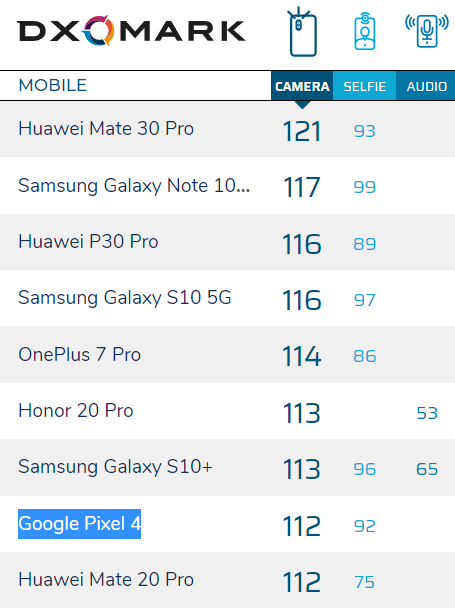Switch to the SELFIE tab
This screenshot has width=455, height=609.
[x=364, y=86]
